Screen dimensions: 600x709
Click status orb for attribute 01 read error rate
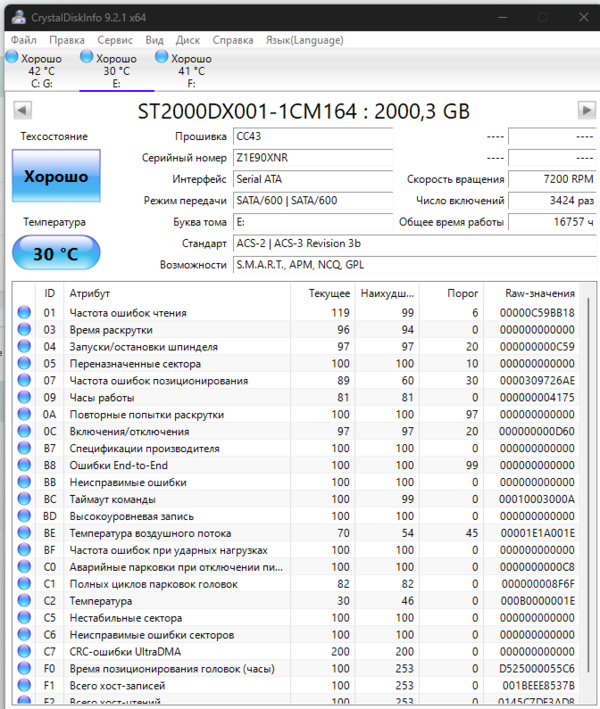[25, 313]
